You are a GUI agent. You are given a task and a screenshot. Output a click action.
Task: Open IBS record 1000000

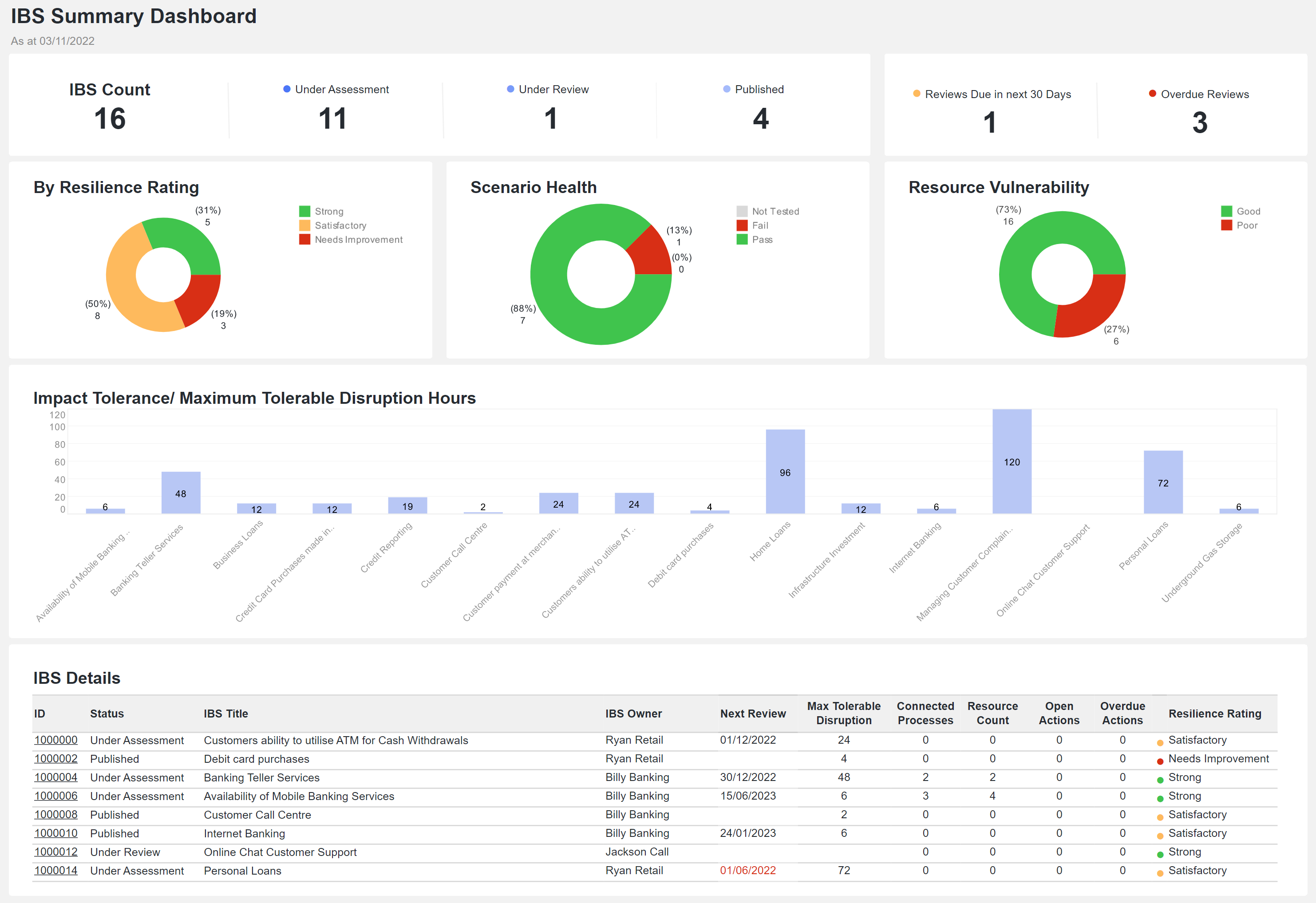[x=56, y=740]
